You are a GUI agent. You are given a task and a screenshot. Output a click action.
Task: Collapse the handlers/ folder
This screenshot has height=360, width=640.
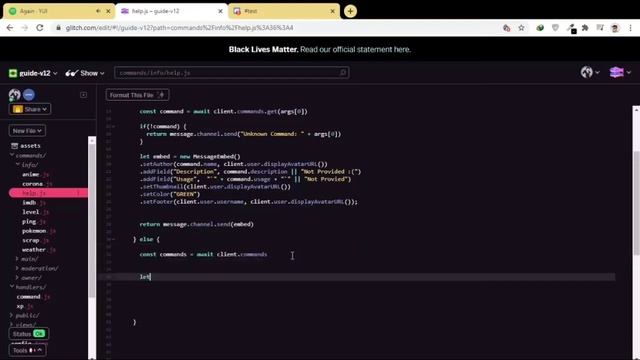[x=28, y=287]
